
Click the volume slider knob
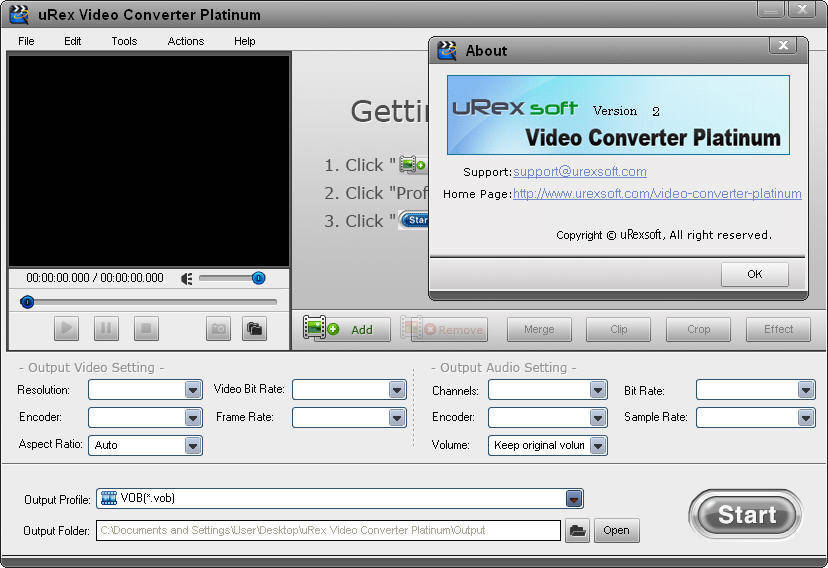[x=258, y=278]
